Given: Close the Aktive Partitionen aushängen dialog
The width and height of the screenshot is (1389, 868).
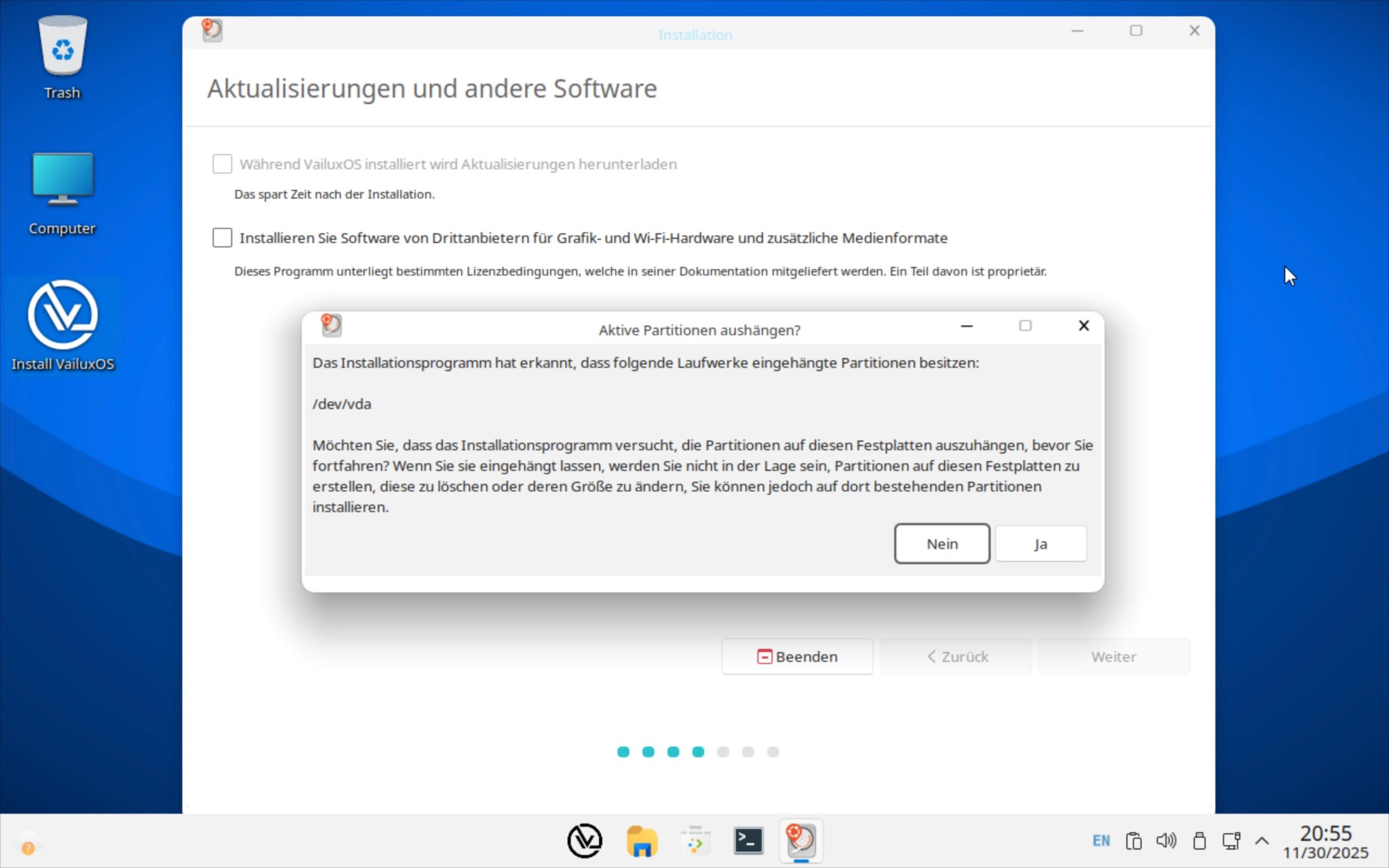Looking at the screenshot, I should pos(1084,326).
